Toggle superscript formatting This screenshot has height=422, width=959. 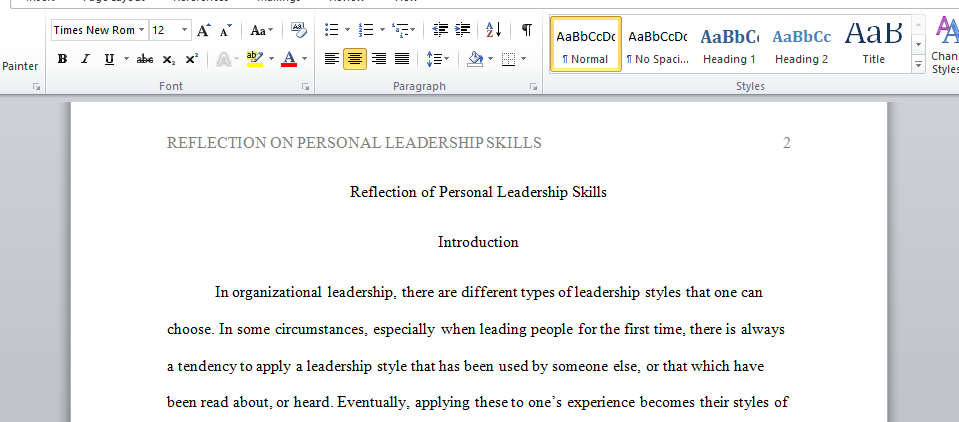coord(191,59)
